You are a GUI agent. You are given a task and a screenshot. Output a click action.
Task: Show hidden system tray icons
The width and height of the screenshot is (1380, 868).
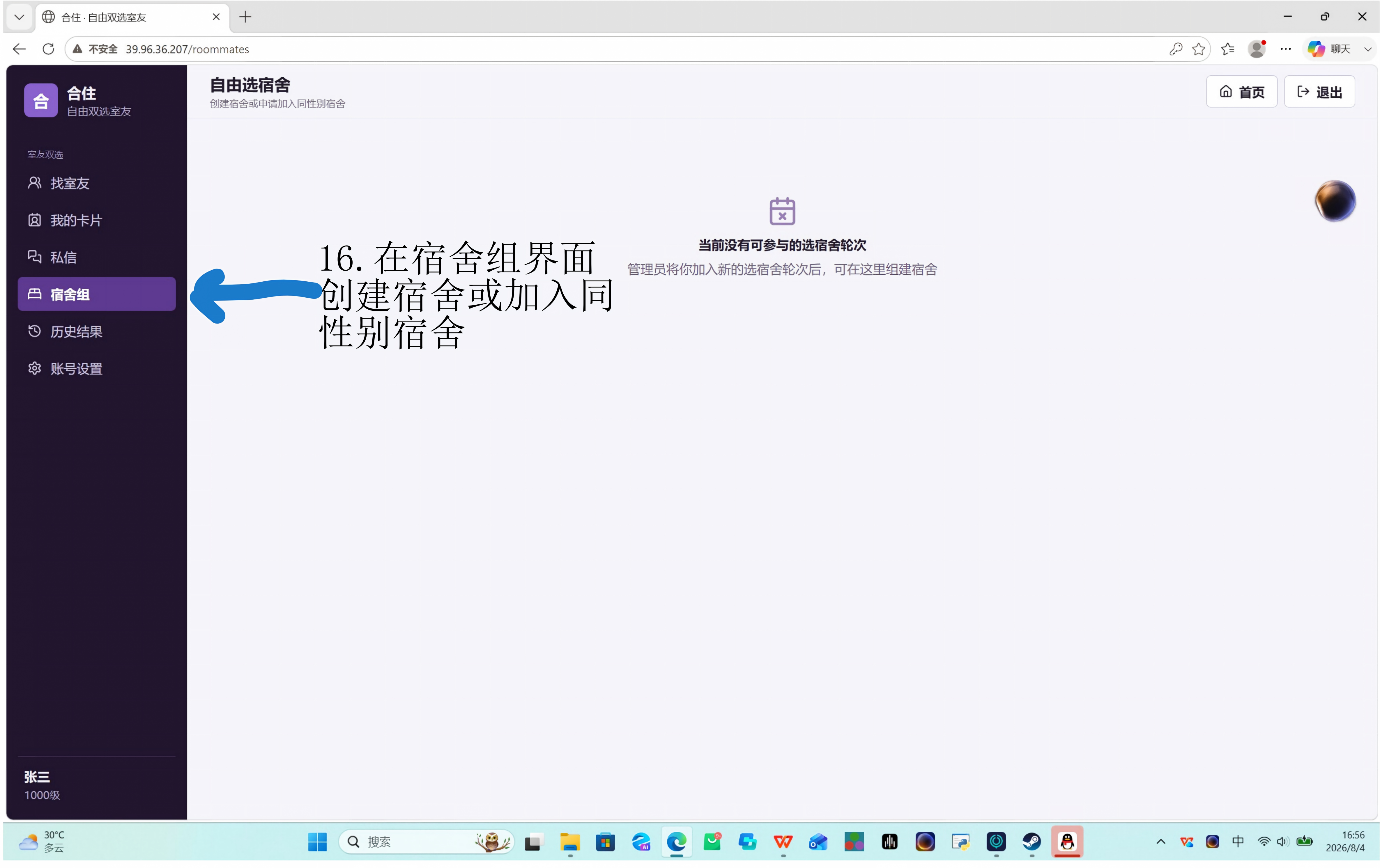[x=1160, y=842]
